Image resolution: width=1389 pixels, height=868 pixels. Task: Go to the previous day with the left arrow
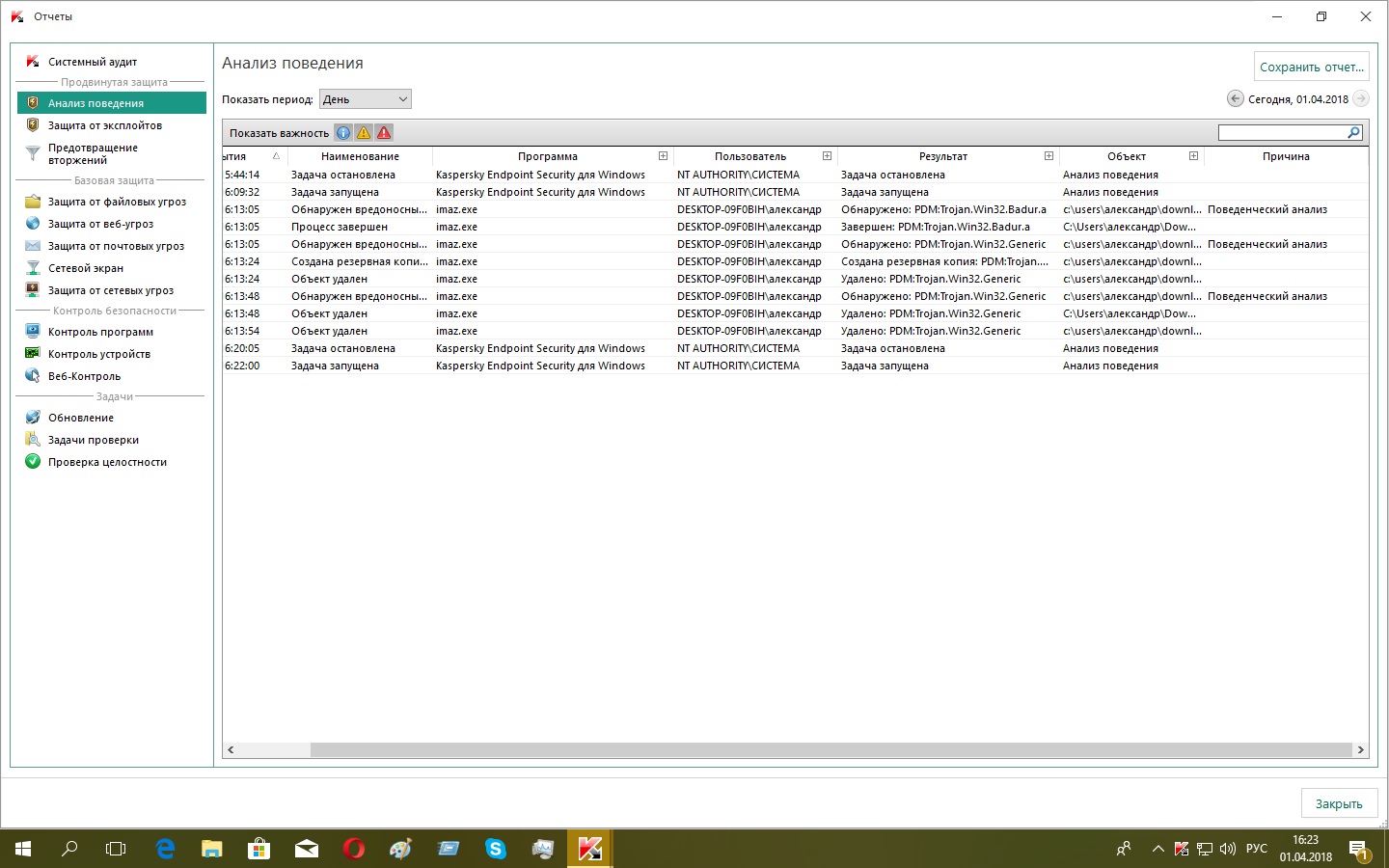(1236, 98)
